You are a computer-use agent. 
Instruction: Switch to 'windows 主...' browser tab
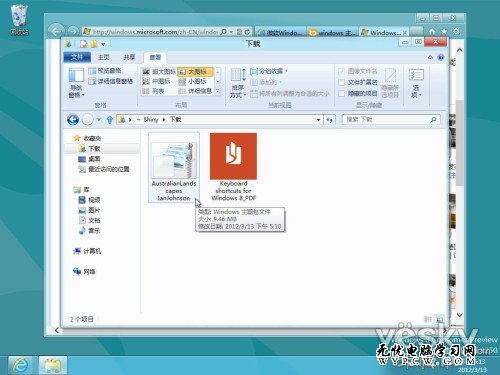(x=332, y=32)
